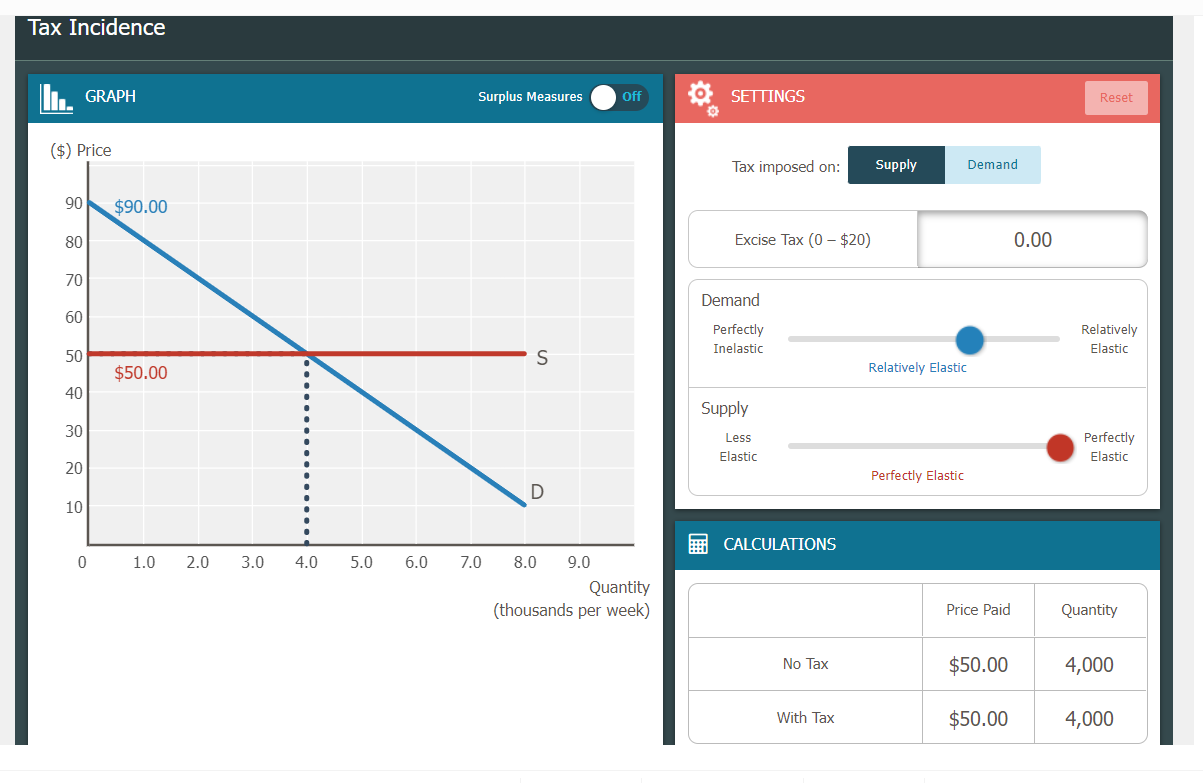The image size is (1203, 783).
Task: Select Demand for tax imposed on
Action: [992, 164]
